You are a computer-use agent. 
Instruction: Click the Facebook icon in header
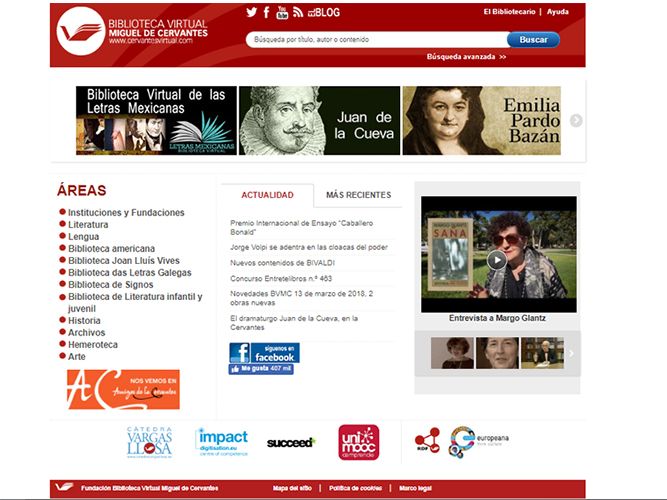(267, 12)
